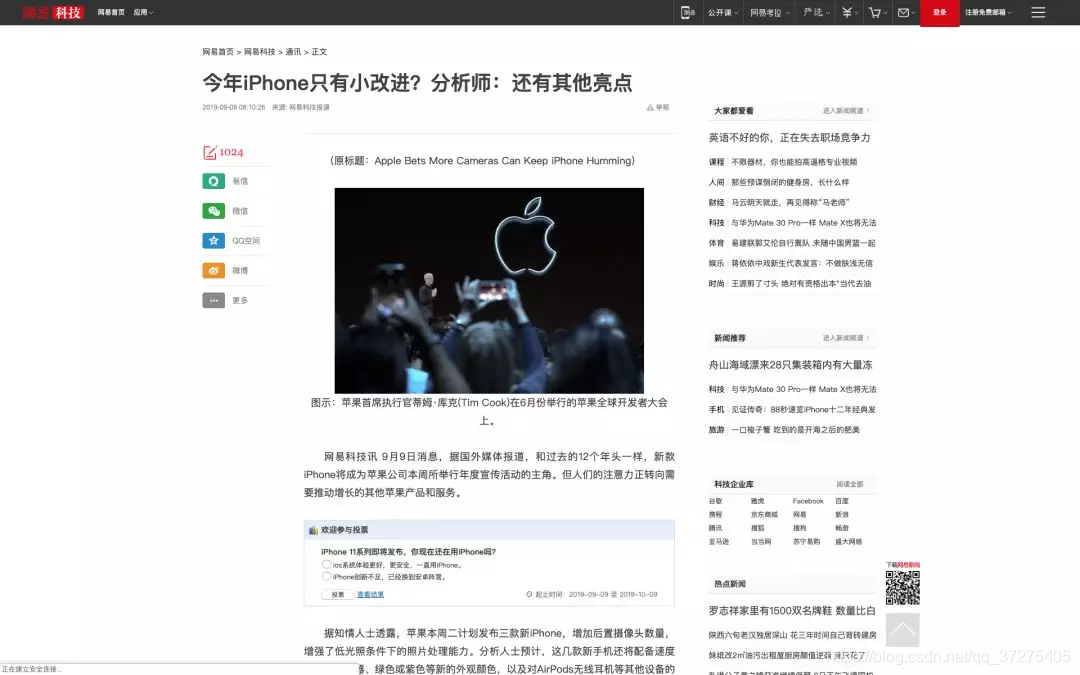Open 阅读全部 link in 科技企业库
Viewport: 1080px width, 675px height.
[849, 484]
